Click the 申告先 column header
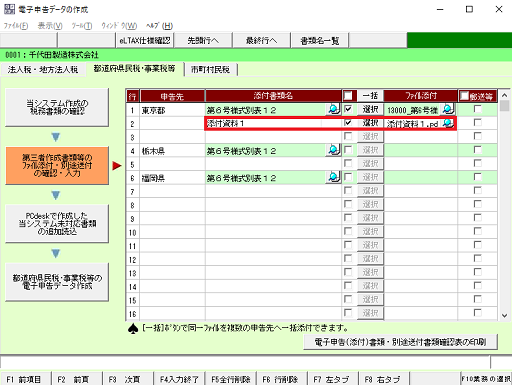The image size is (512, 385). click(x=172, y=96)
